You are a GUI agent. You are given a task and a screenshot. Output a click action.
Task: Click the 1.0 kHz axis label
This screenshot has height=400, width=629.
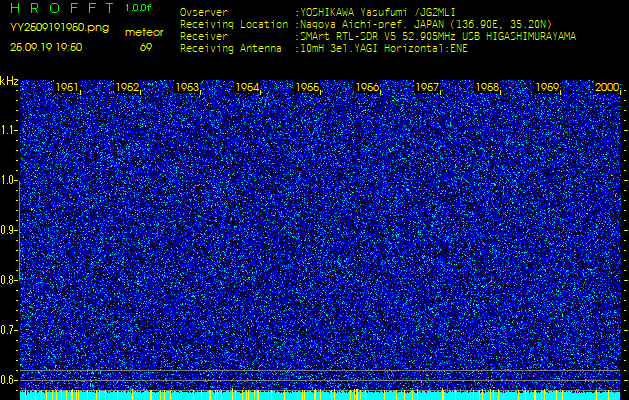click(x=8, y=181)
